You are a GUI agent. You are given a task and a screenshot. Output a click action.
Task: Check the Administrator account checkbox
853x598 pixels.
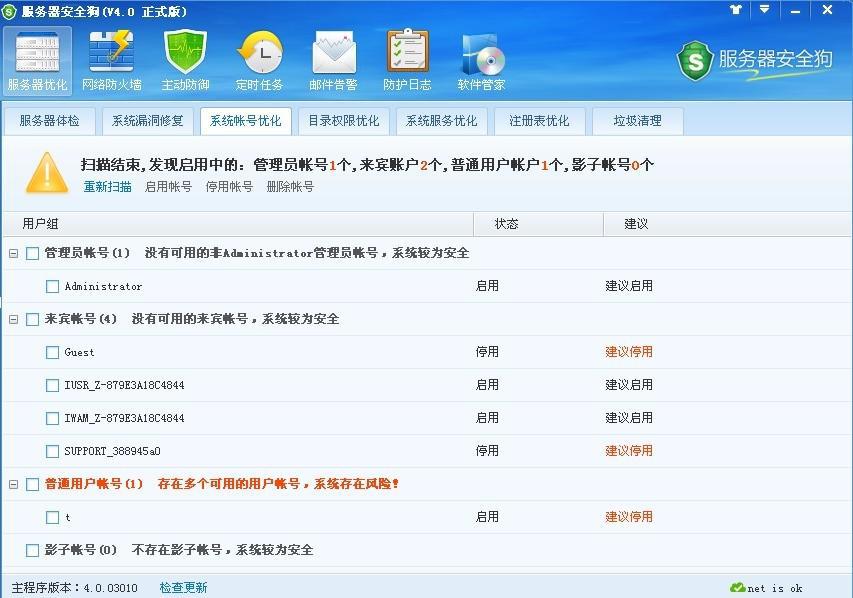(51, 285)
